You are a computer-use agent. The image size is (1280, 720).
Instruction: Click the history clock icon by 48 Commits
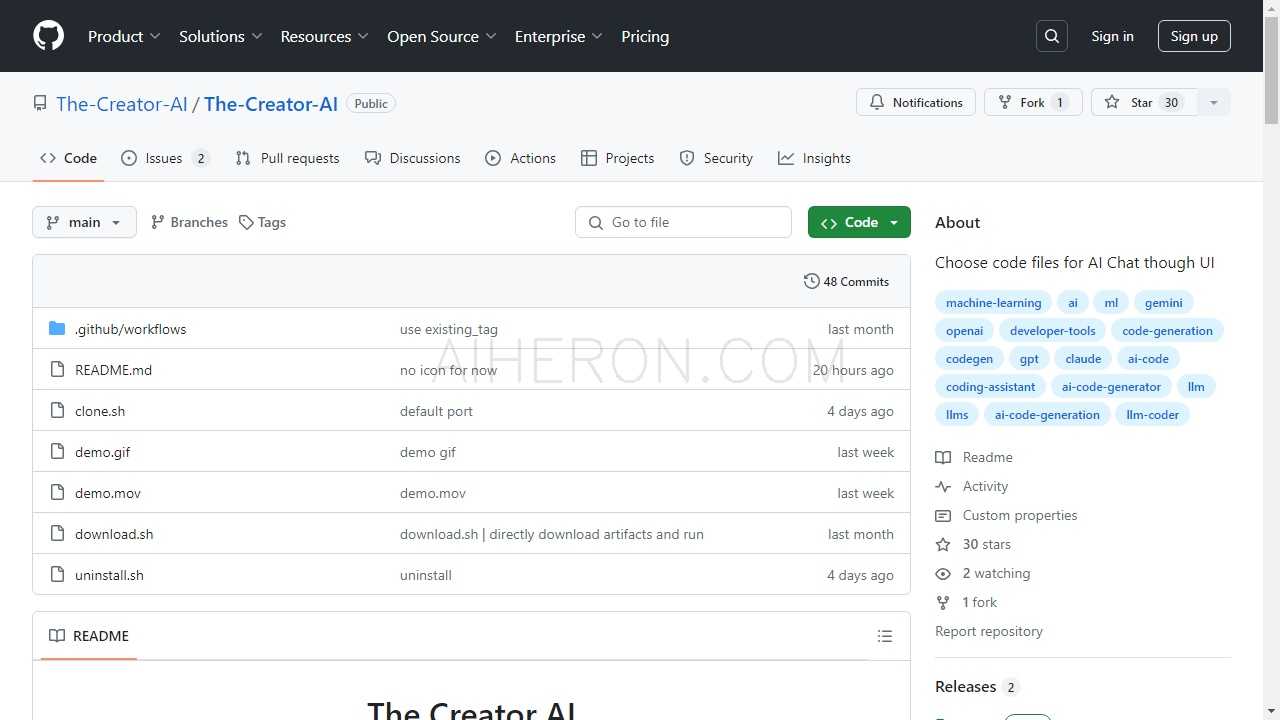click(x=812, y=281)
